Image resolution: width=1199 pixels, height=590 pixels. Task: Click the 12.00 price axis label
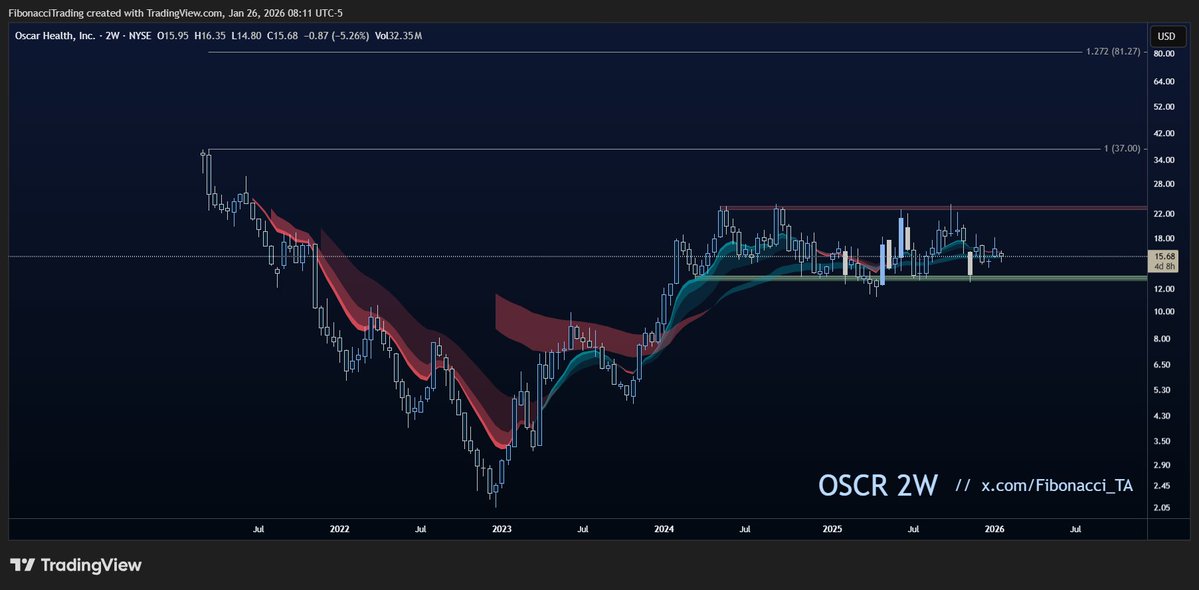click(x=1164, y=289)
